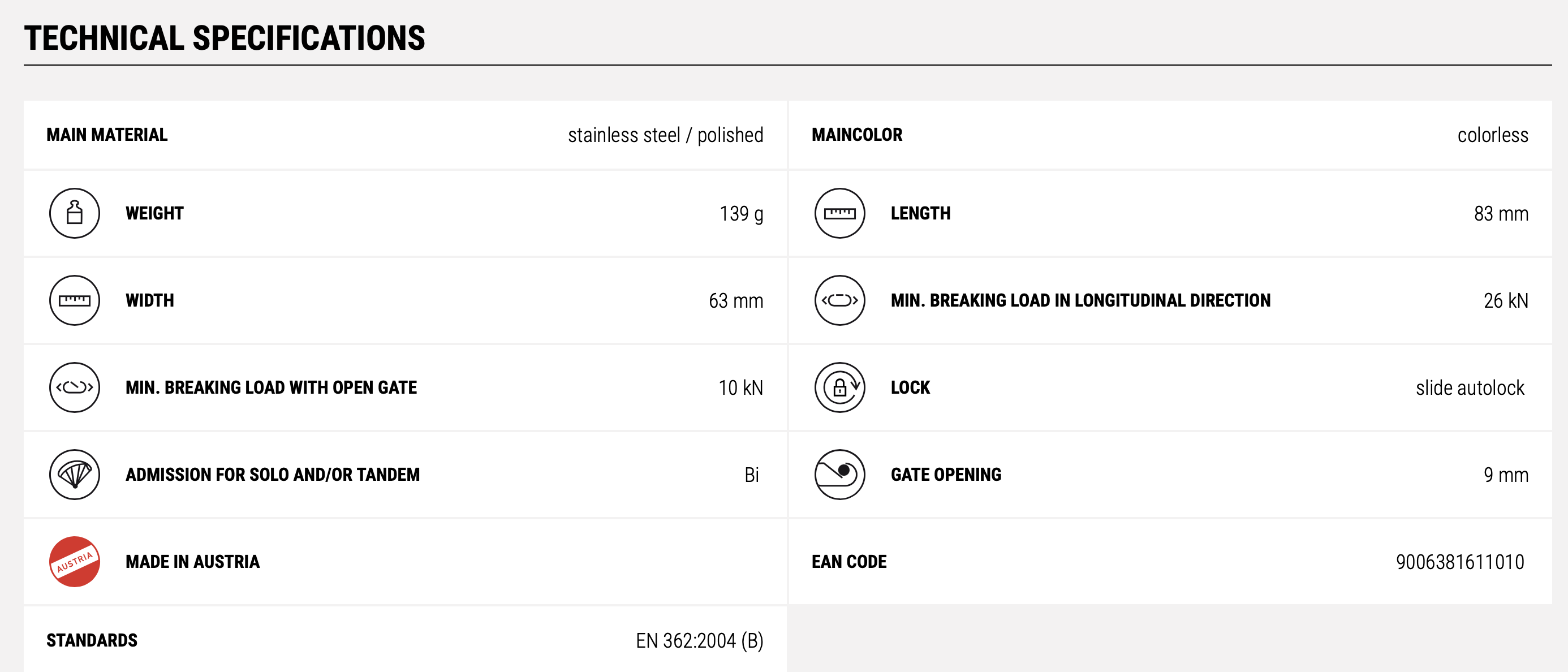This screenshot has height=672, width=1568.
Task: Click the longitudinal breaking load icon
Action: click(x=839, y=300)
